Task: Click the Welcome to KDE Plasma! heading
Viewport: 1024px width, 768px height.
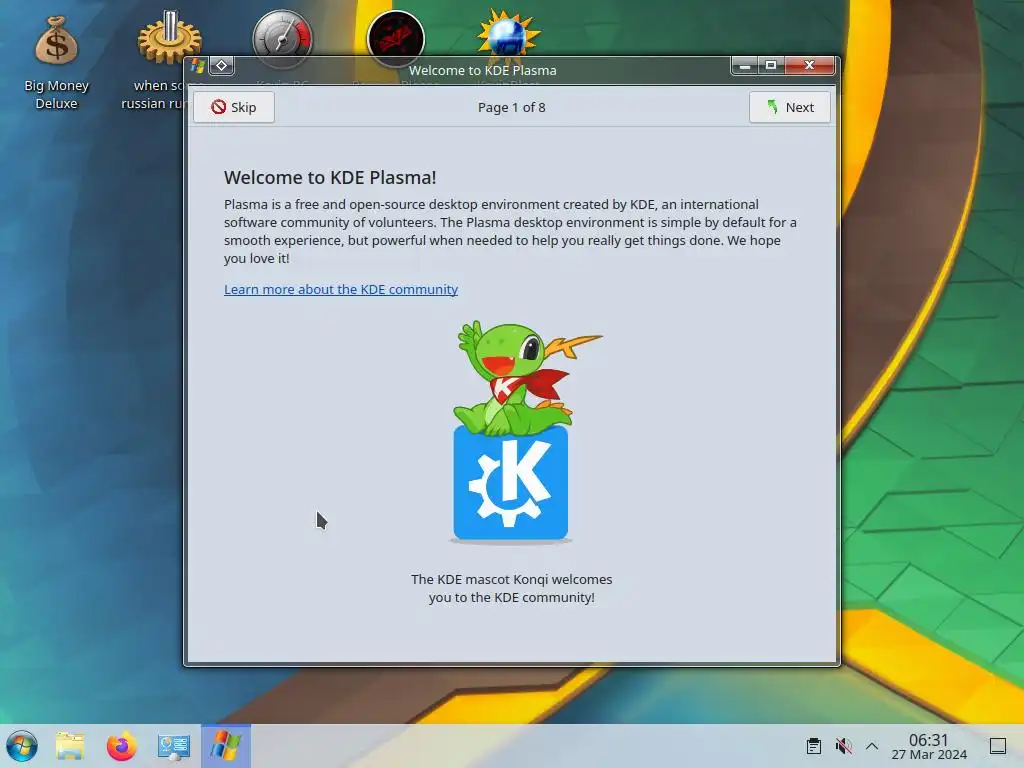Action: [330, 178]
